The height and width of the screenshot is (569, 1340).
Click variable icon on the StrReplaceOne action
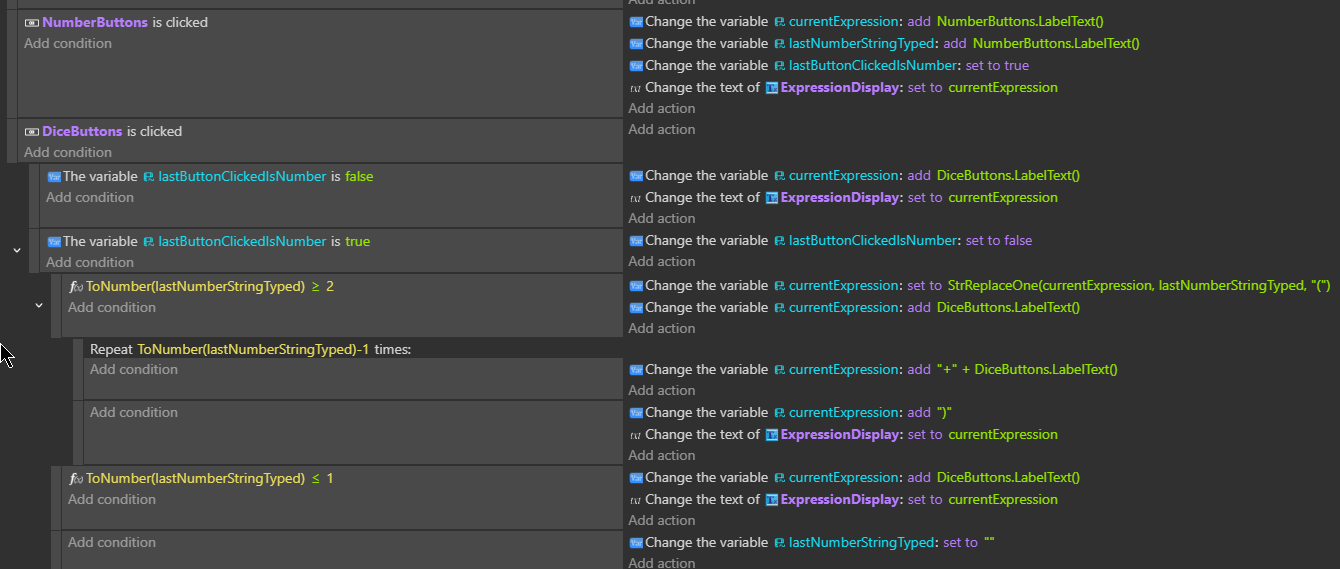click(636, 285)
